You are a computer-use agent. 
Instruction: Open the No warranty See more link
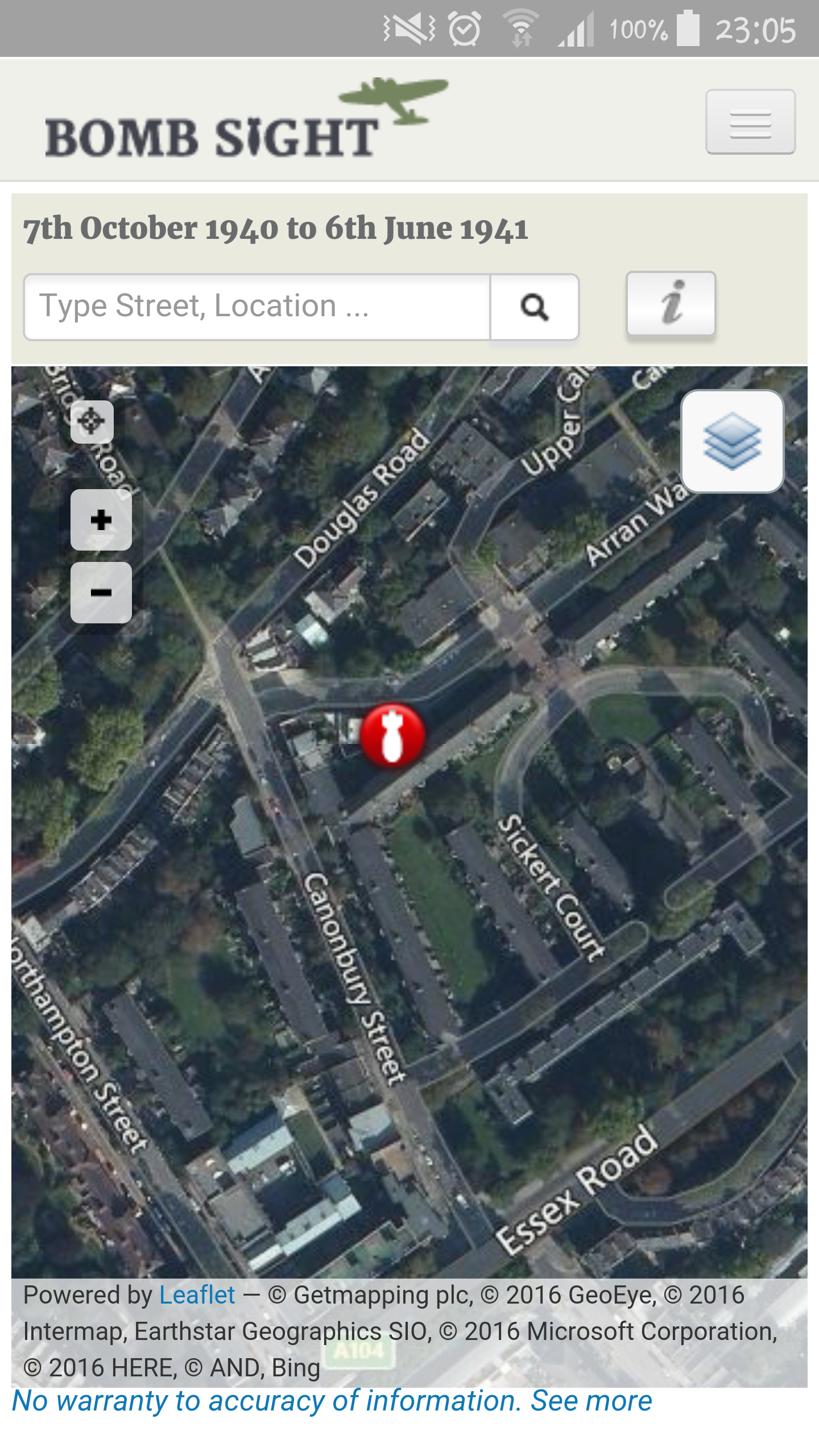click(332, 1400)
